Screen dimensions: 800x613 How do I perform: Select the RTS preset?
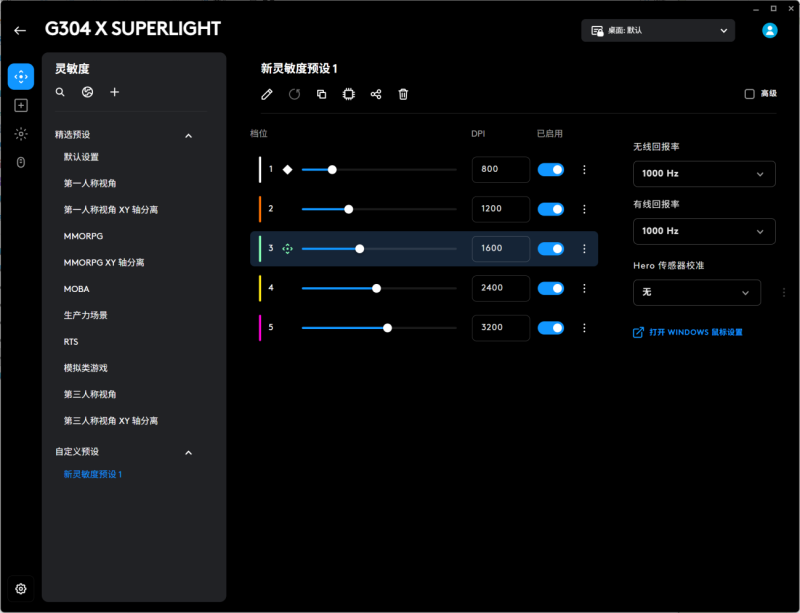point(71,341)
